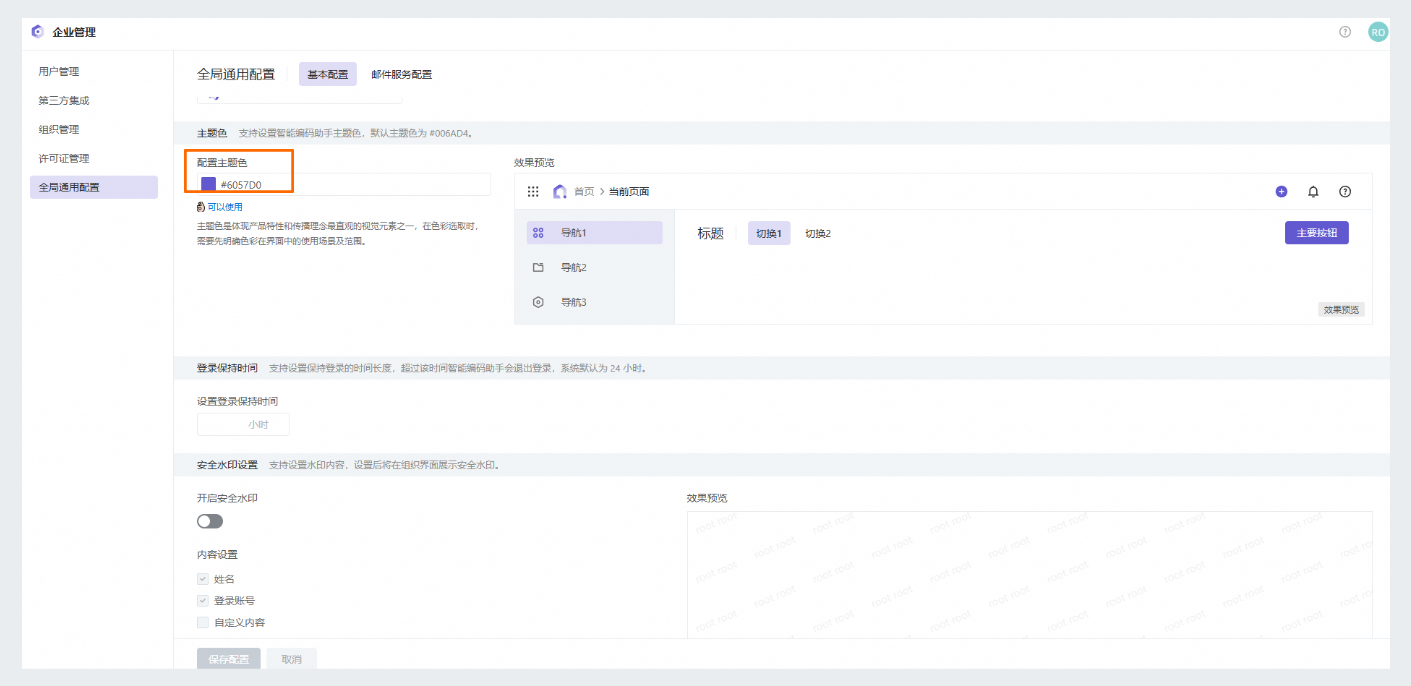Click the status icon beside 可以使用

click(x=201, y=207)
